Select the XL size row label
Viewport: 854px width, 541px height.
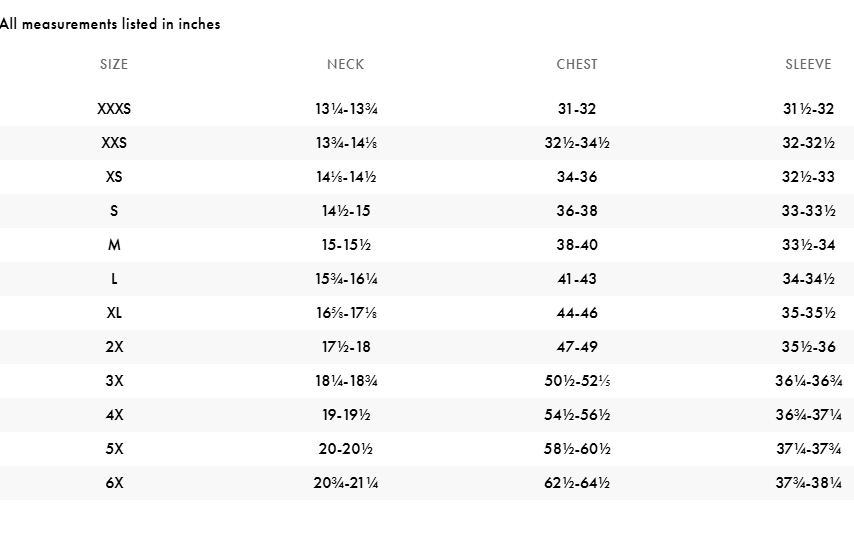pos(114,313)
